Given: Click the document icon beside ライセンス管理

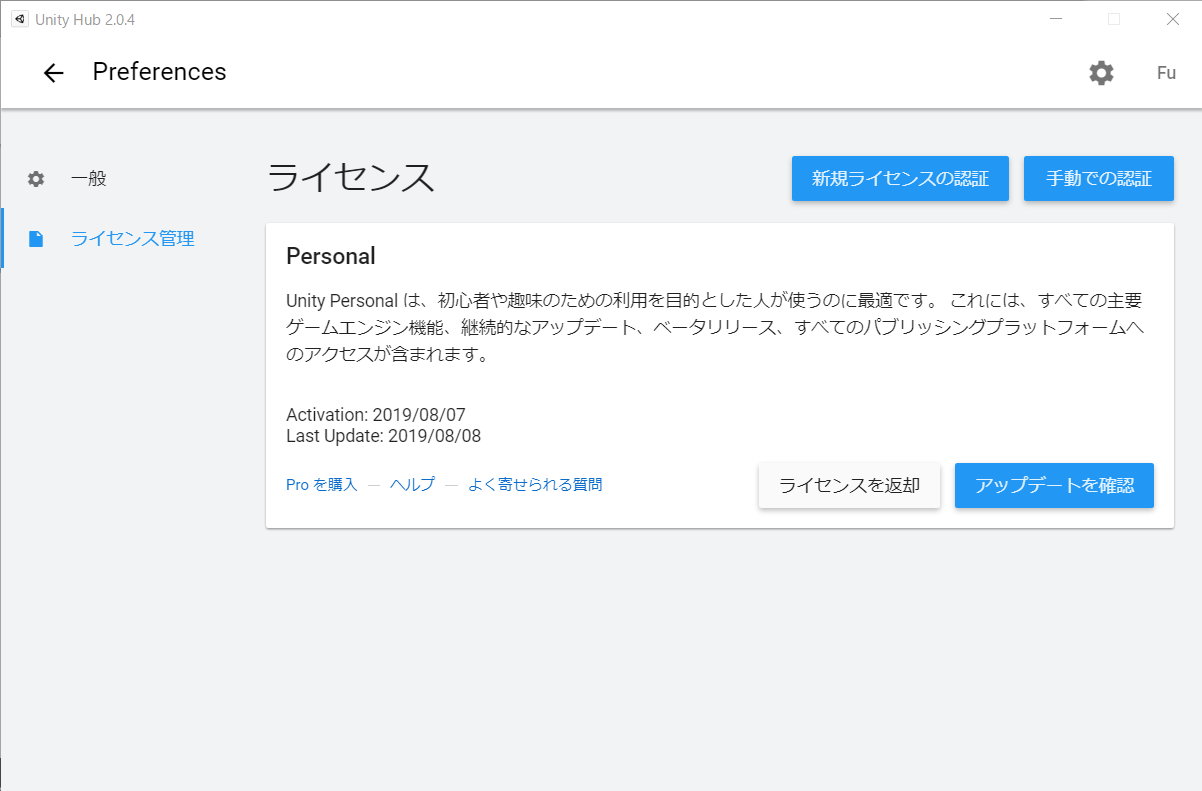Looking at the screenshot, I should click(x=36, y=239).
